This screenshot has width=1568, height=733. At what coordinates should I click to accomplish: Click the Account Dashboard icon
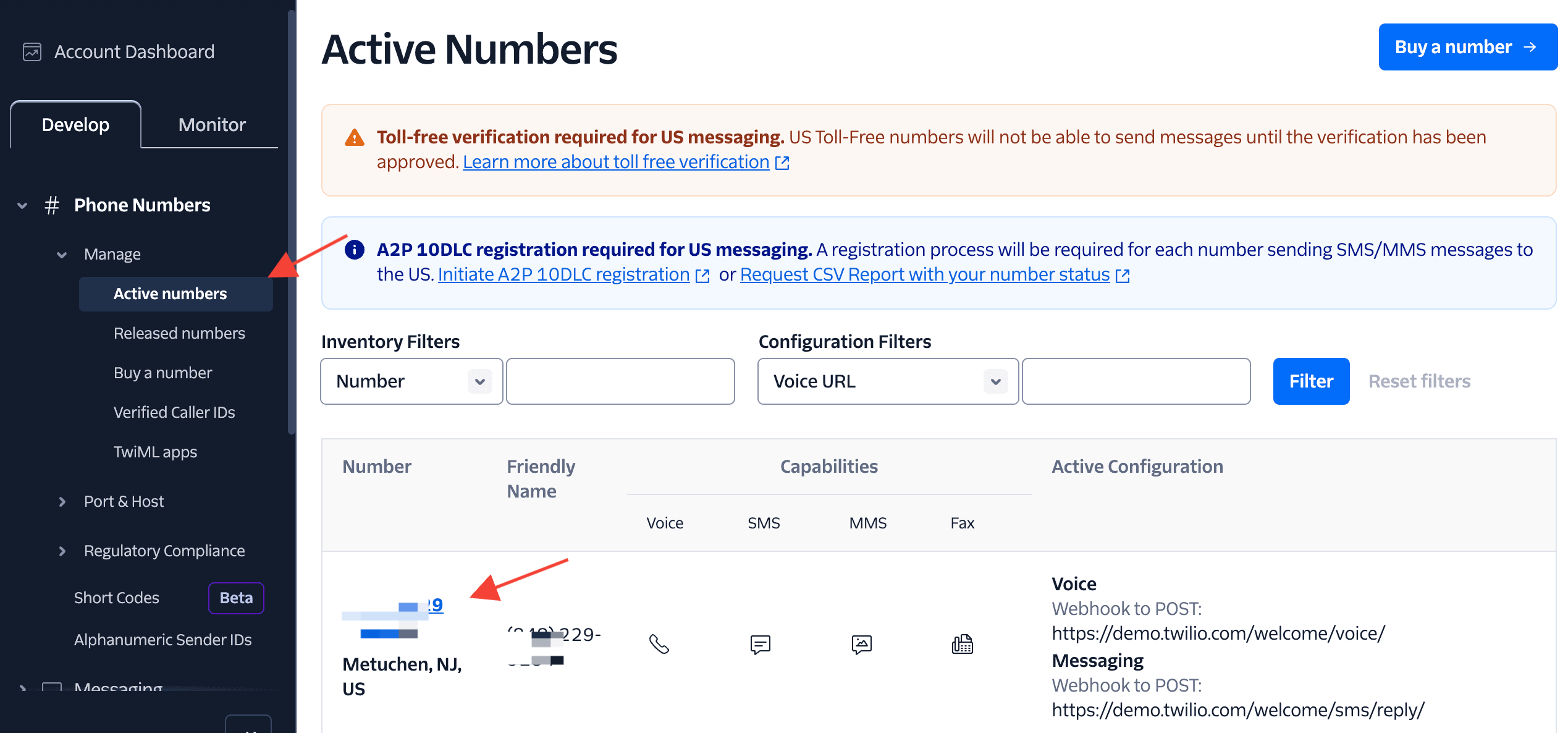click(x=32, y=52)
